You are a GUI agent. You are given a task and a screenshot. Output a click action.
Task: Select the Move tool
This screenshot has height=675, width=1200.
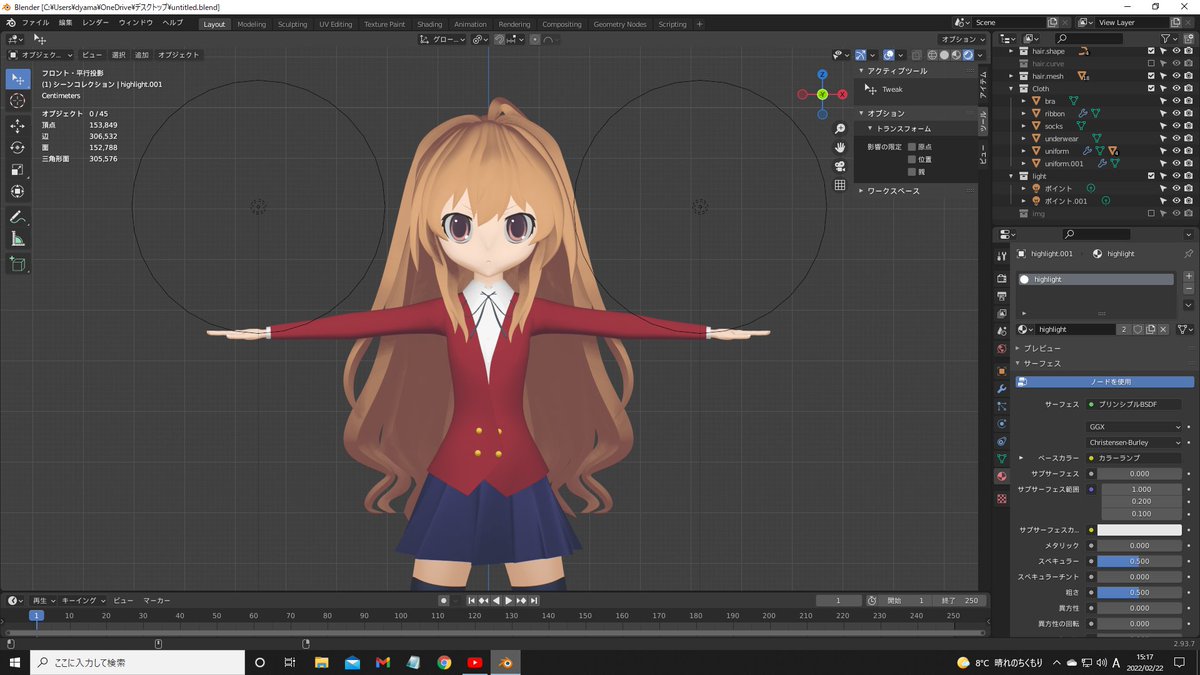click(x=17, y=126)
